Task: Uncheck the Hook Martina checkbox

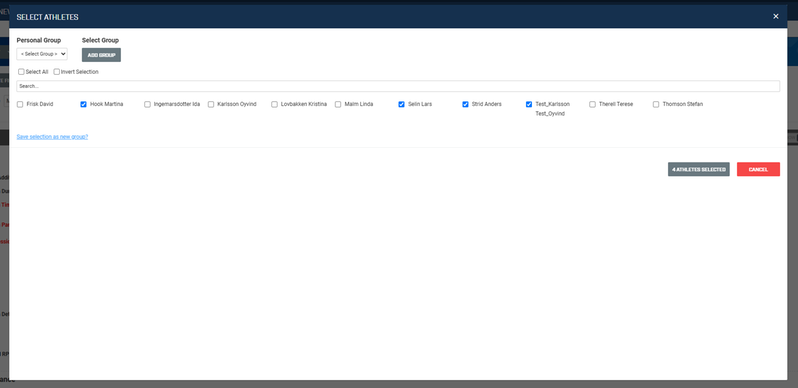Action: [x=83, y=104]
